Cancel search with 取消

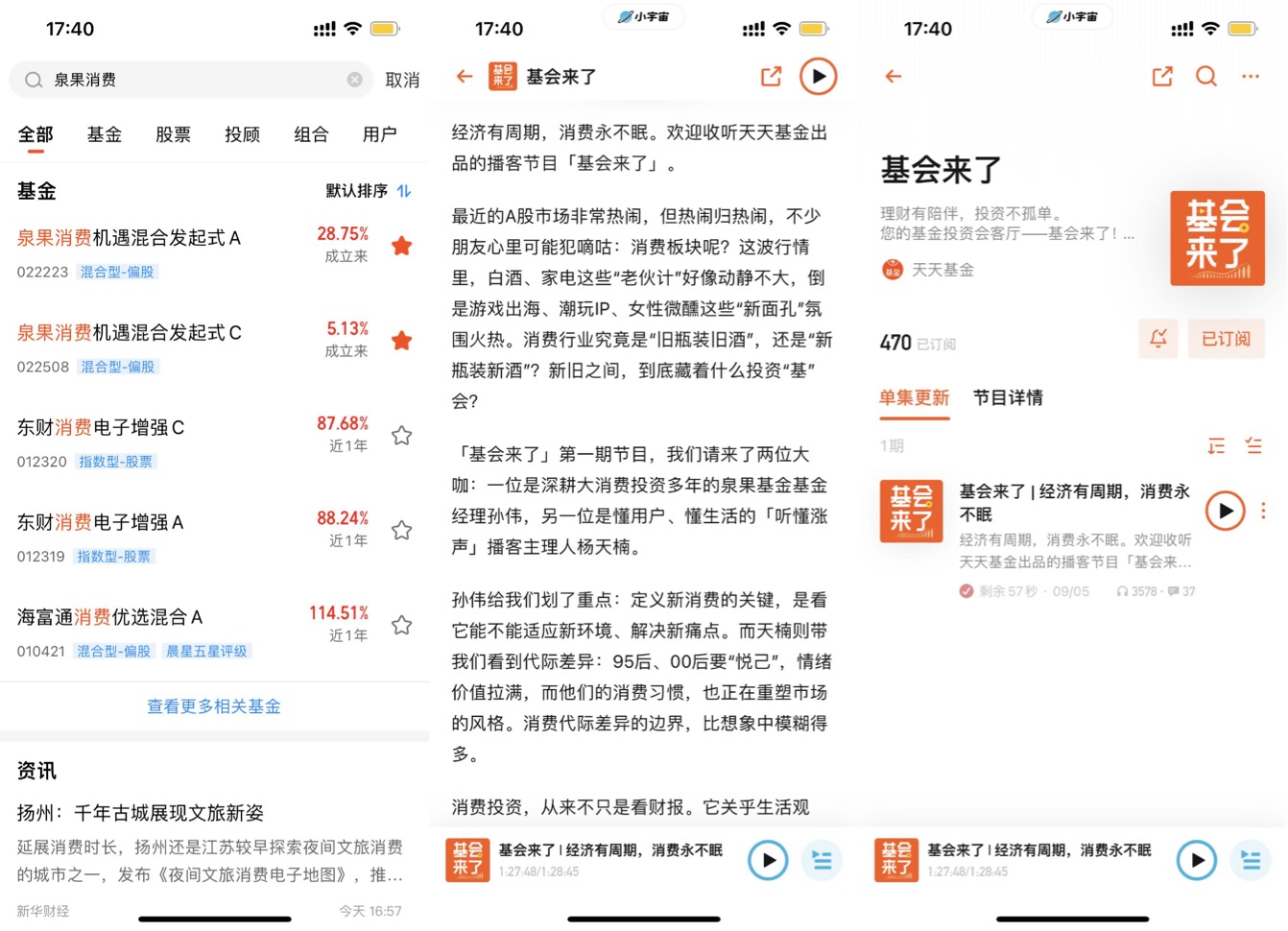402,80
